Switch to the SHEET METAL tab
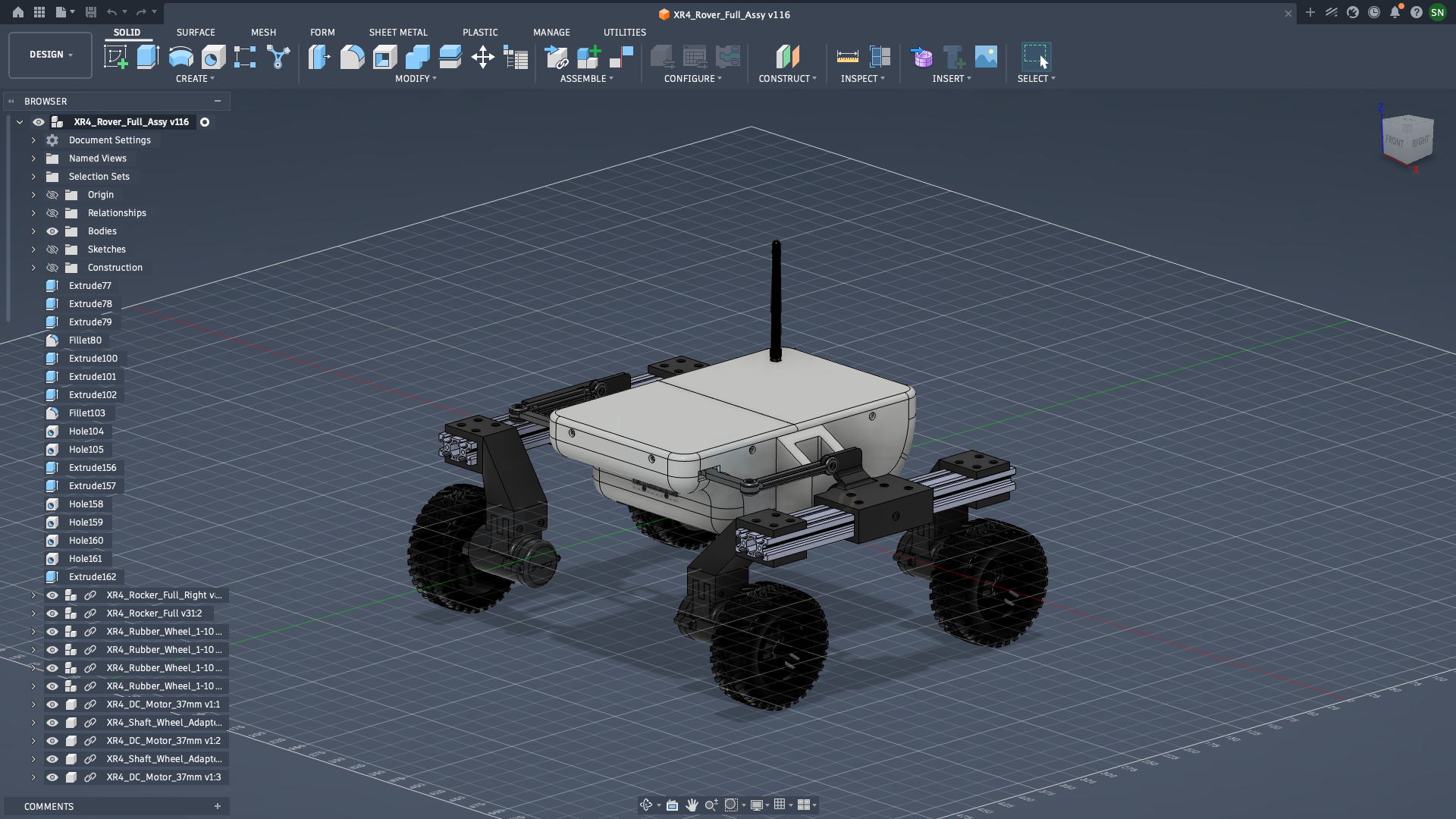Viewport: 1456px width, 819px height. [398, 33]
